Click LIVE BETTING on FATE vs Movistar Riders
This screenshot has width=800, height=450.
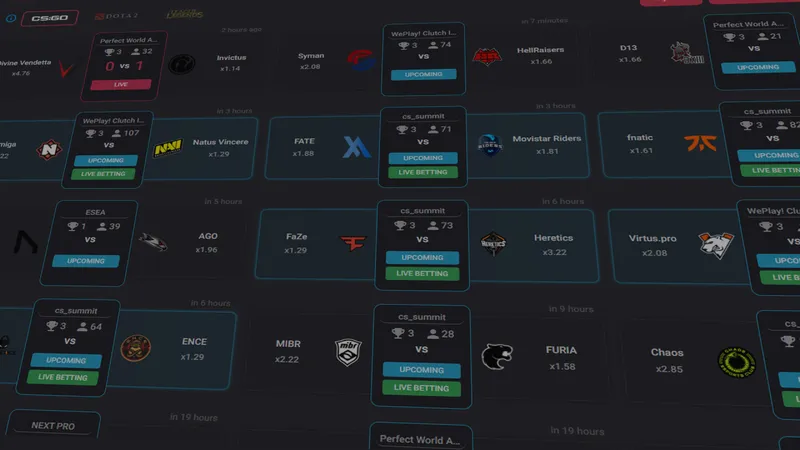tap(423, 172)
